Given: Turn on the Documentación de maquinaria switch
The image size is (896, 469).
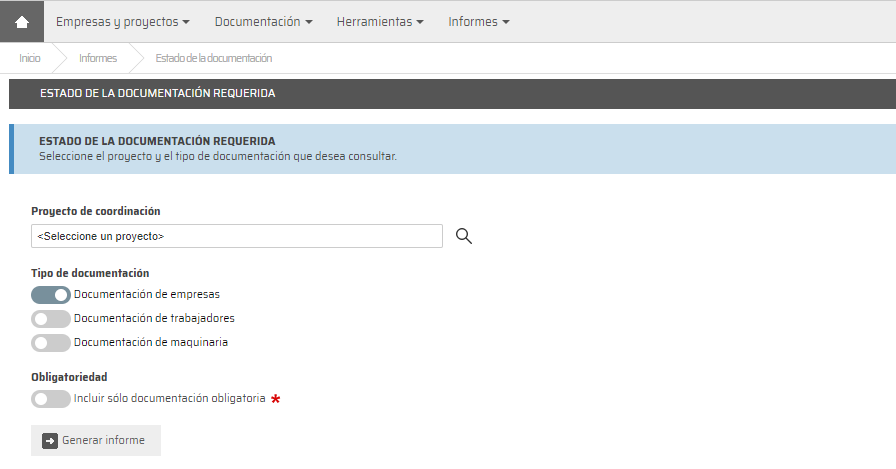Looking at the screenshot, I should pos(51,343).
